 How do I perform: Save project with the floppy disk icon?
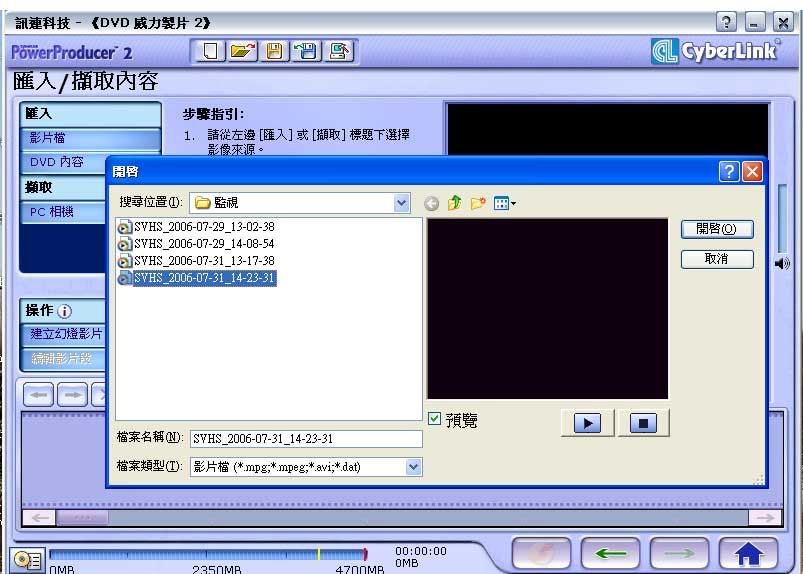click(274, 52)
